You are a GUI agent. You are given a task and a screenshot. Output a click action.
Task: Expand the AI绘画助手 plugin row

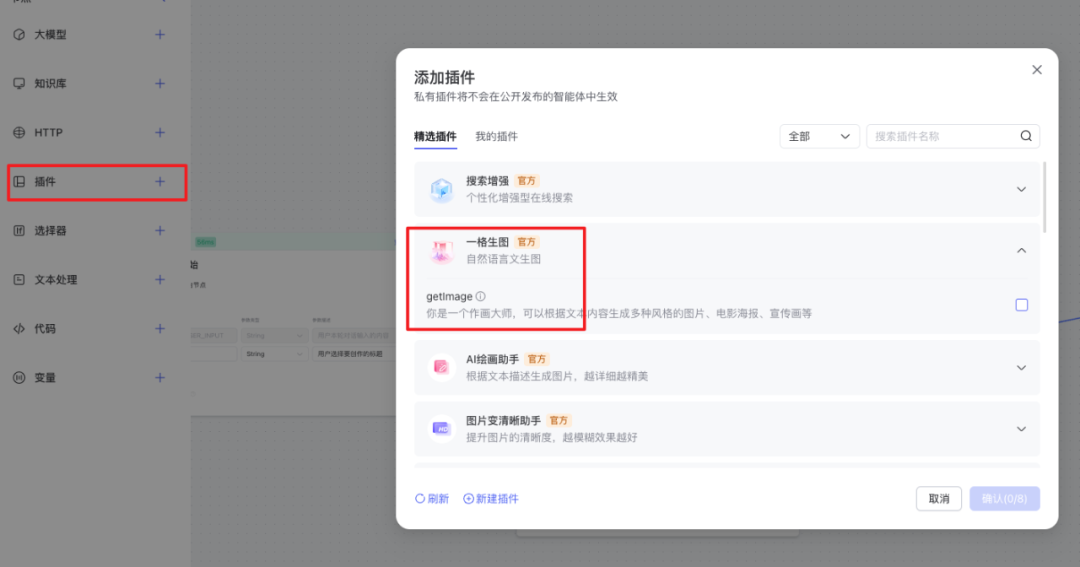[1021, 368]
